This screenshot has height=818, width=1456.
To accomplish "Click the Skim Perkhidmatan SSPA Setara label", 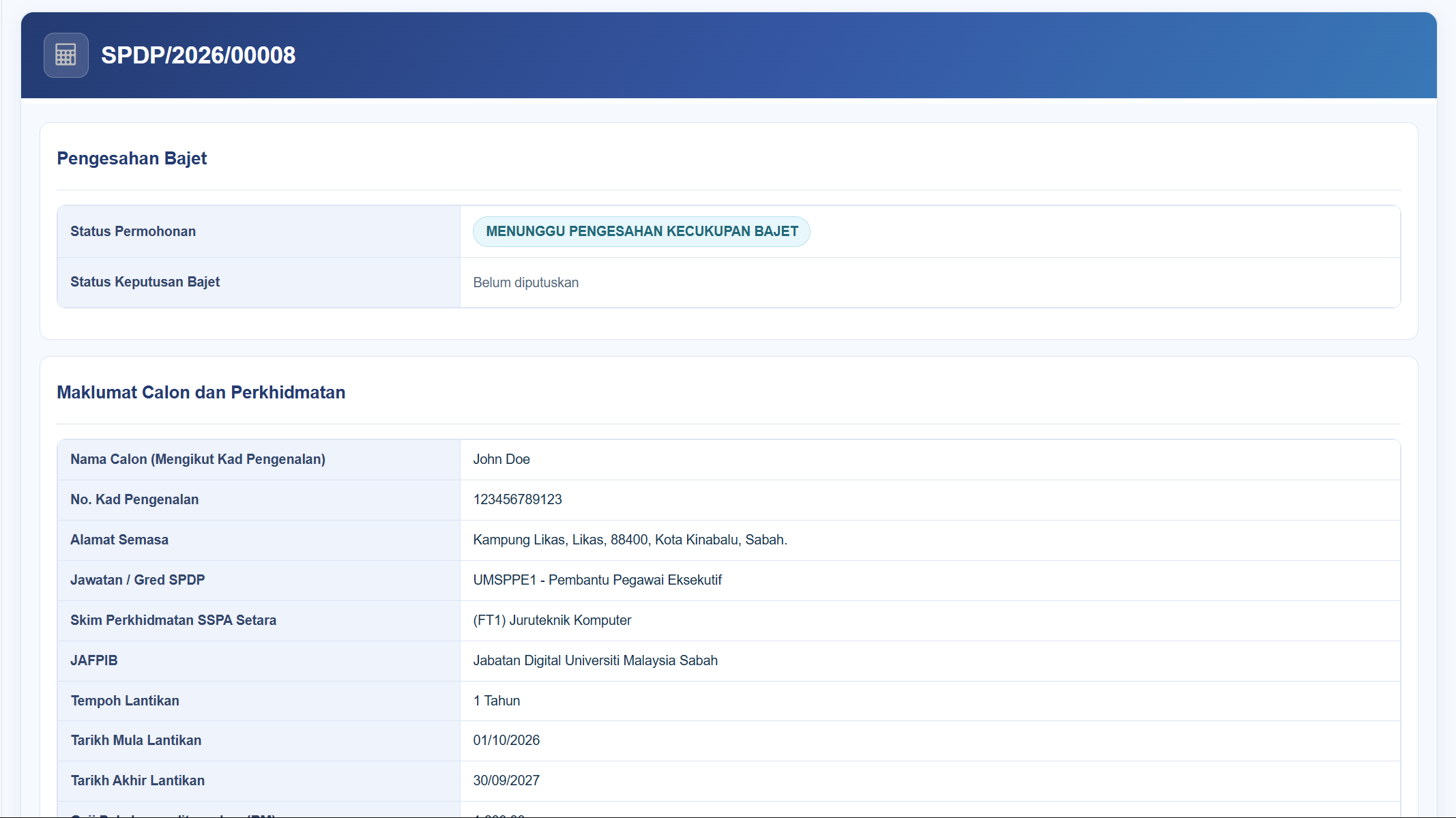I will coord(173,620).
